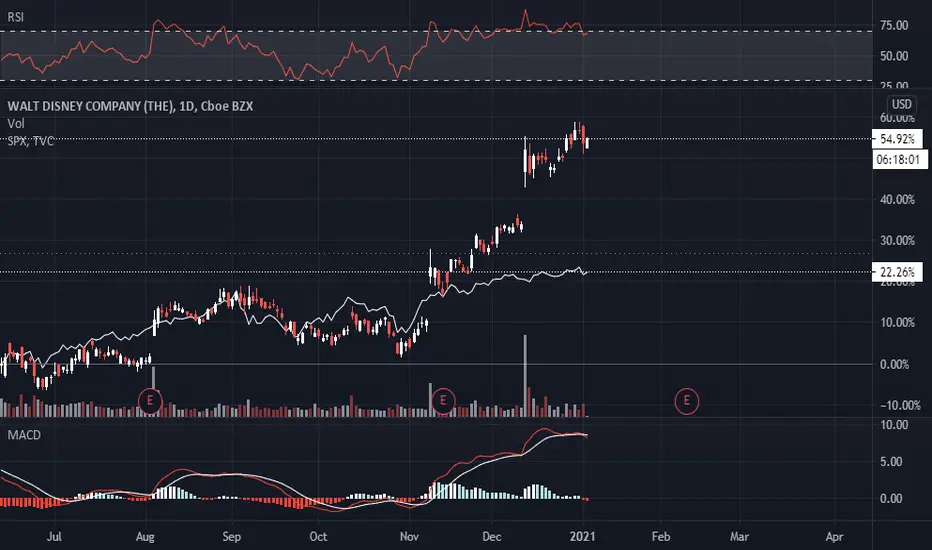Select the MACD indicator label
Image resolution: width=932 pixels, height=550 pixels.
pos(24,435)
